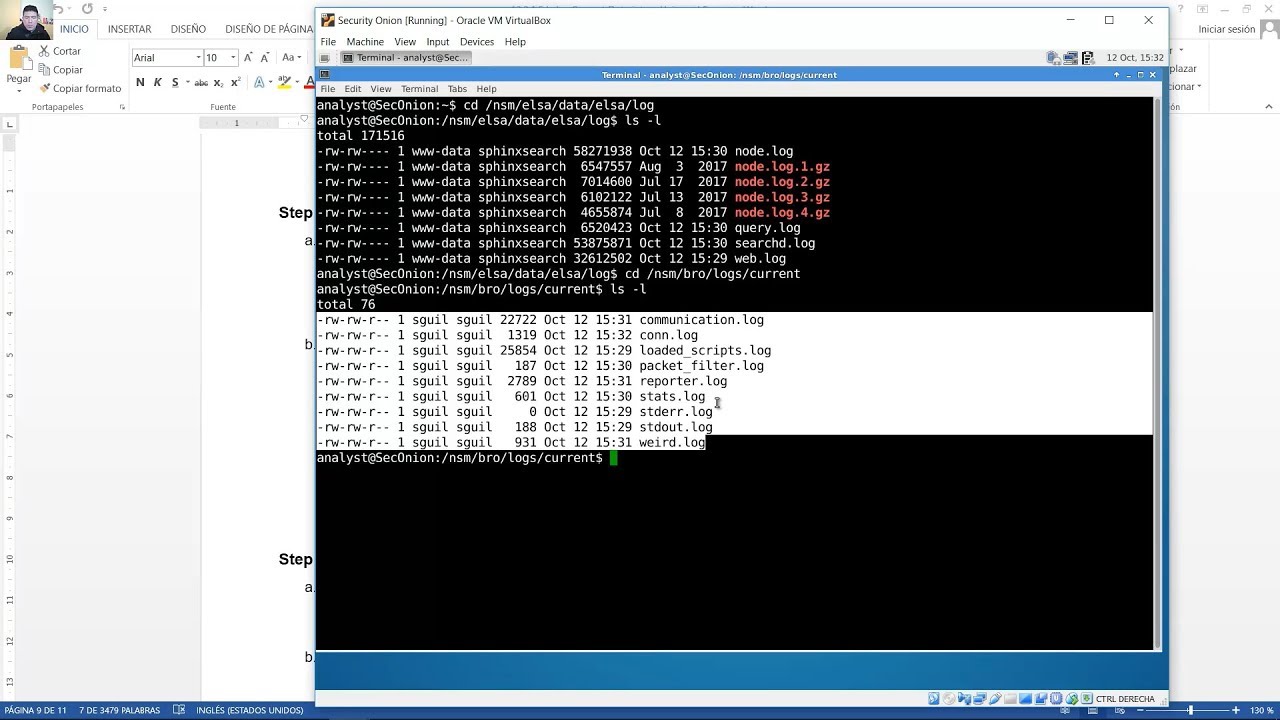1280x720 pixels.
Task: Click VirtualBox CPU status icon
Action: tap(1056, 699)
